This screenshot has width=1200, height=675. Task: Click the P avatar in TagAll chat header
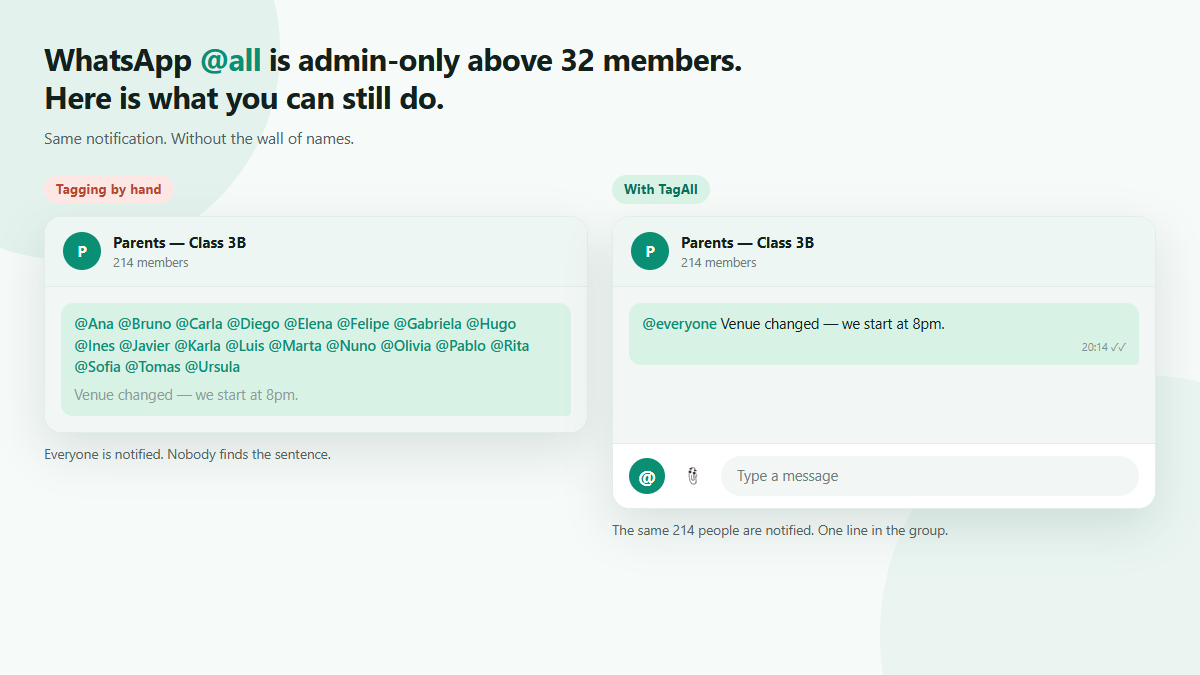coord(650,251)
